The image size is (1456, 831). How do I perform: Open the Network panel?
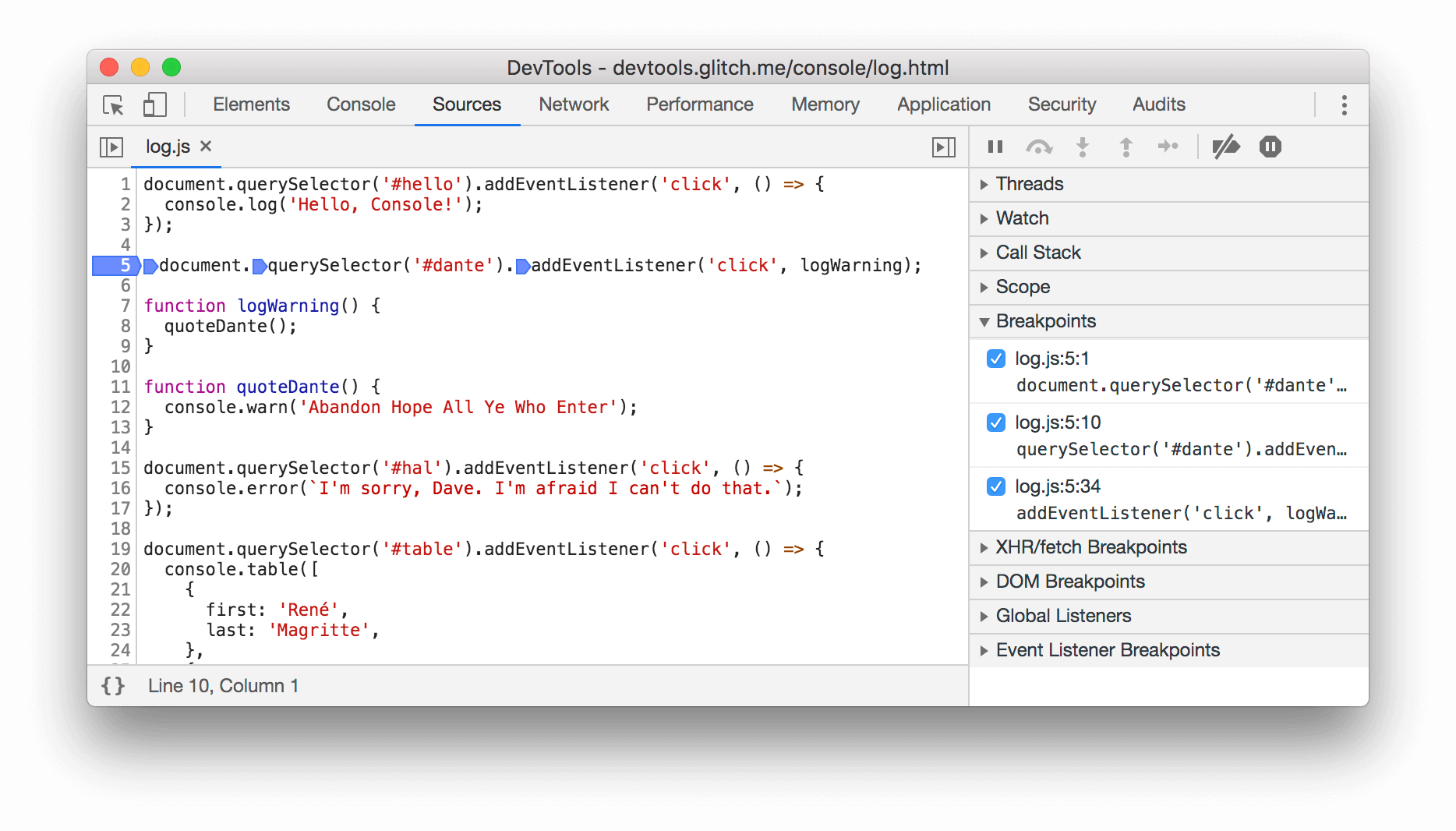(573, 104)
